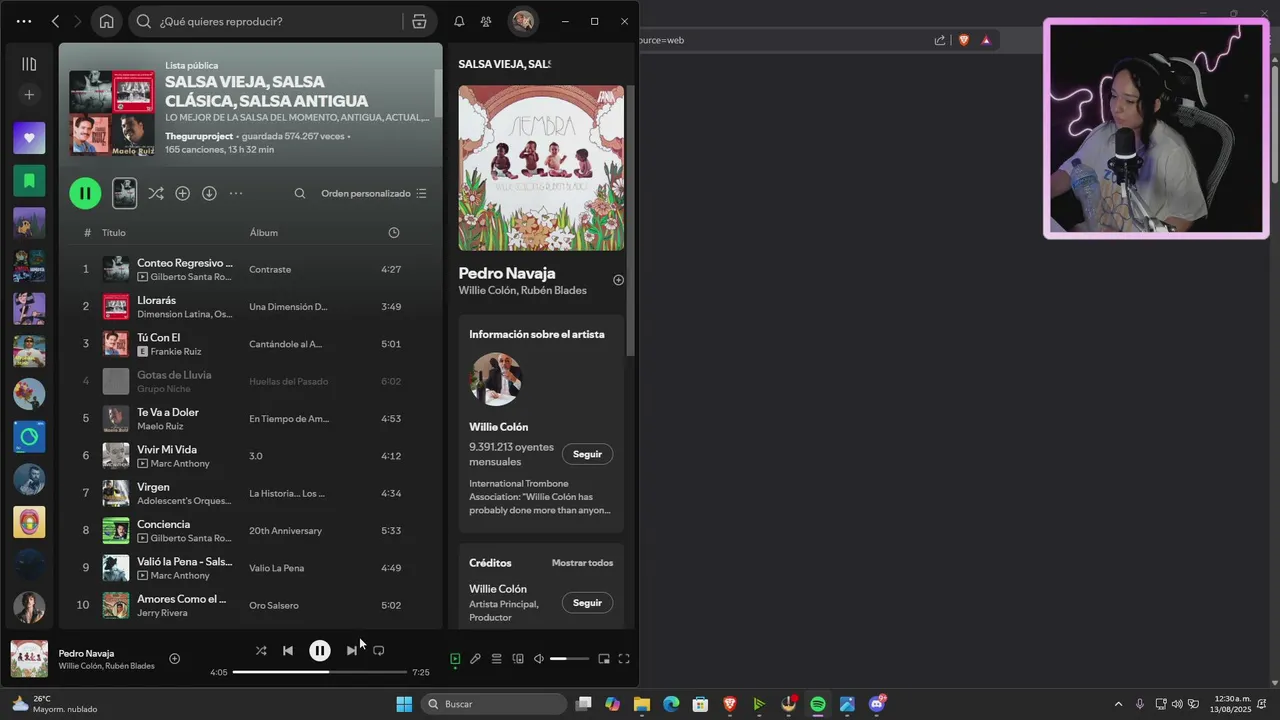The height and width of the screenshot is (720, 1280).
Task: Pause playback in the bottom player
Action: pos(320,651)
